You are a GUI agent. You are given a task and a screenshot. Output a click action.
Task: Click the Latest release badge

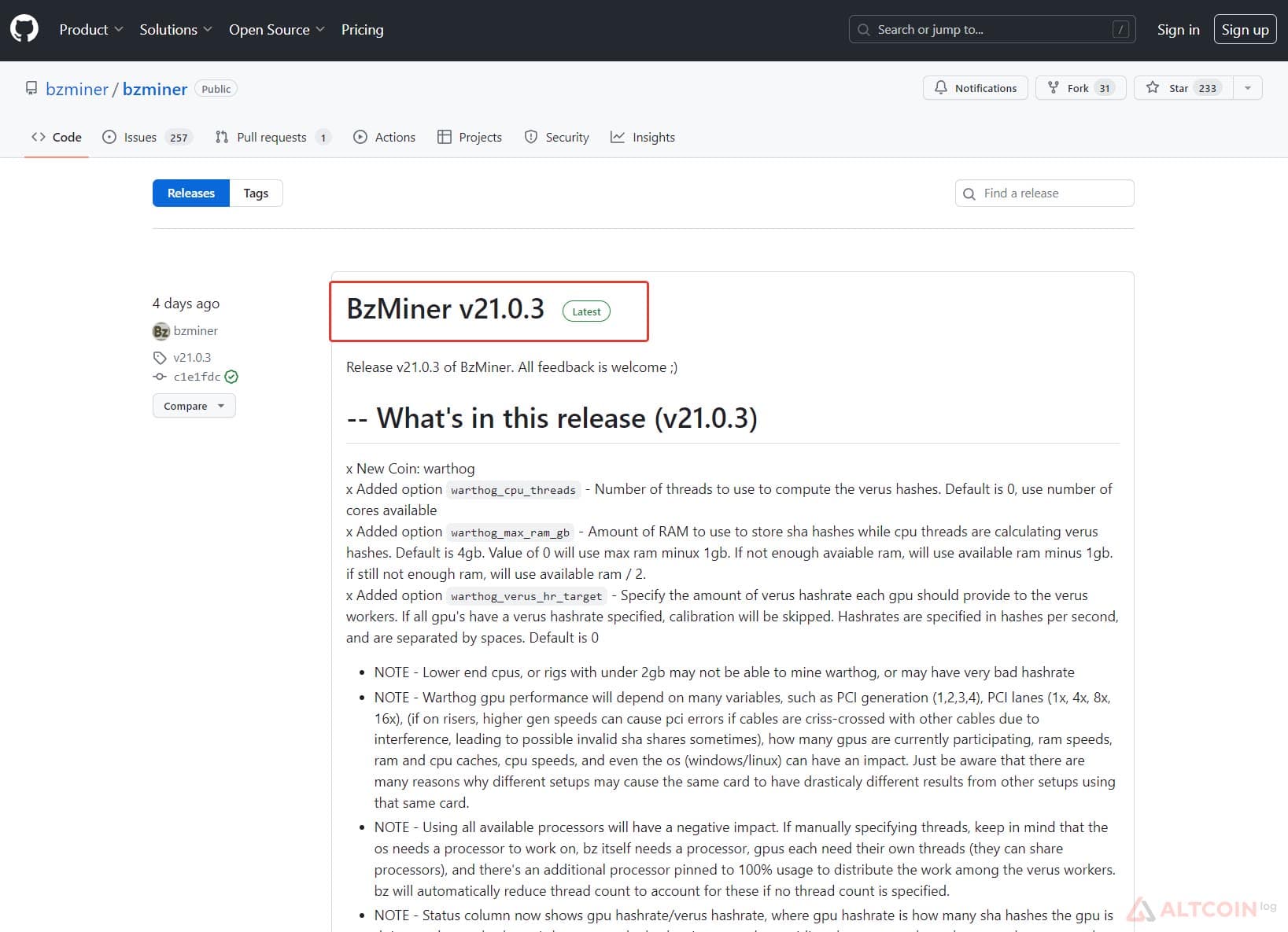click(586, 311)
